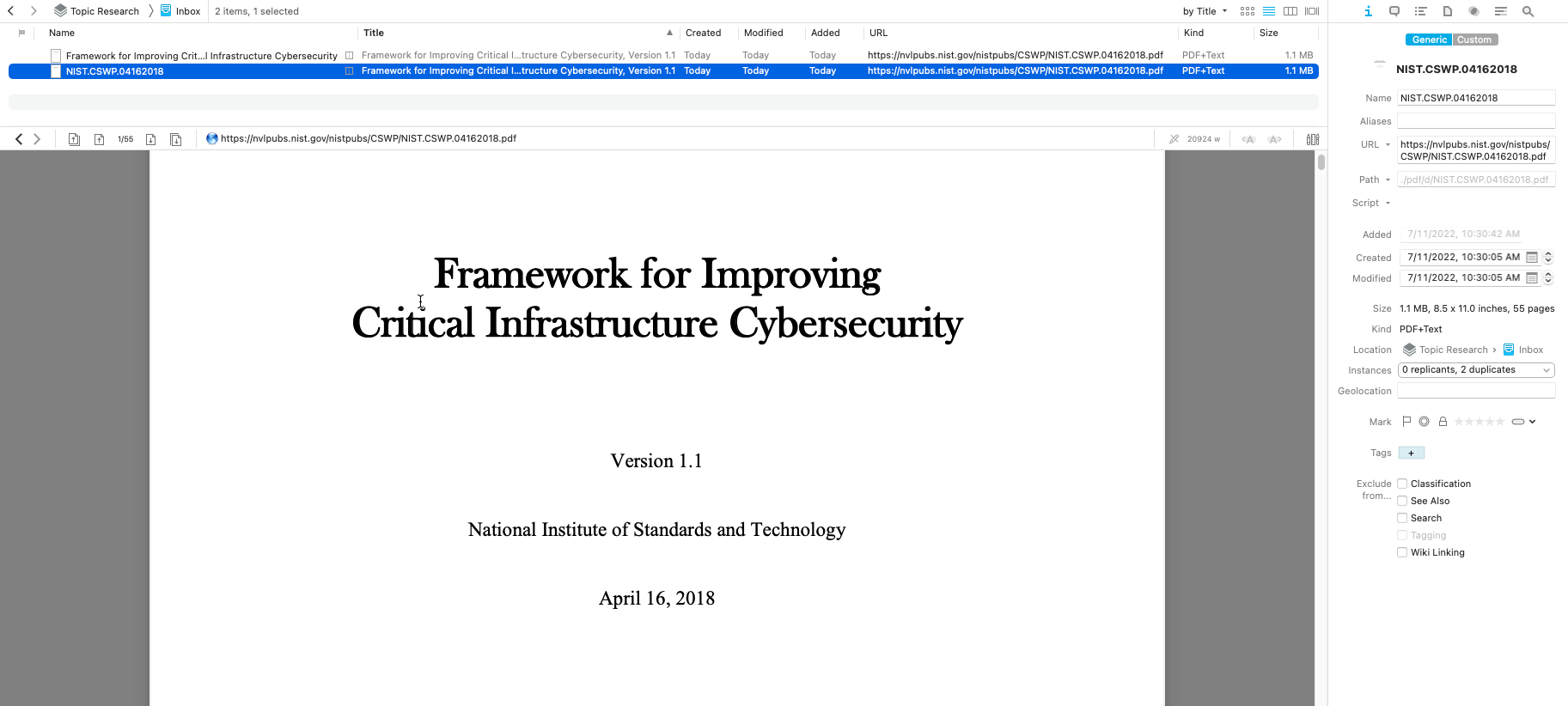1568x706 pixels.
Task: Click the preview URL address text
Action: pyautogui.click(x=369, y=138)
